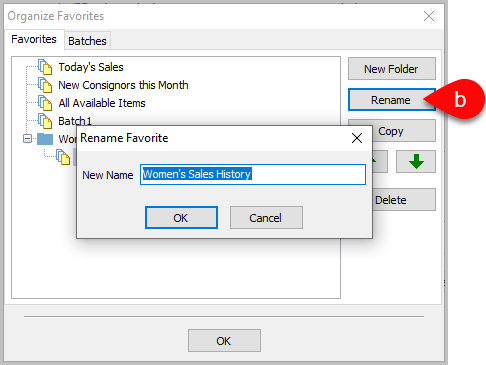This screenshot has width=486, height=365.
Task: Close the Rename Favorite dialog with X
Action: pyautogui.click(x=357, y=138)
